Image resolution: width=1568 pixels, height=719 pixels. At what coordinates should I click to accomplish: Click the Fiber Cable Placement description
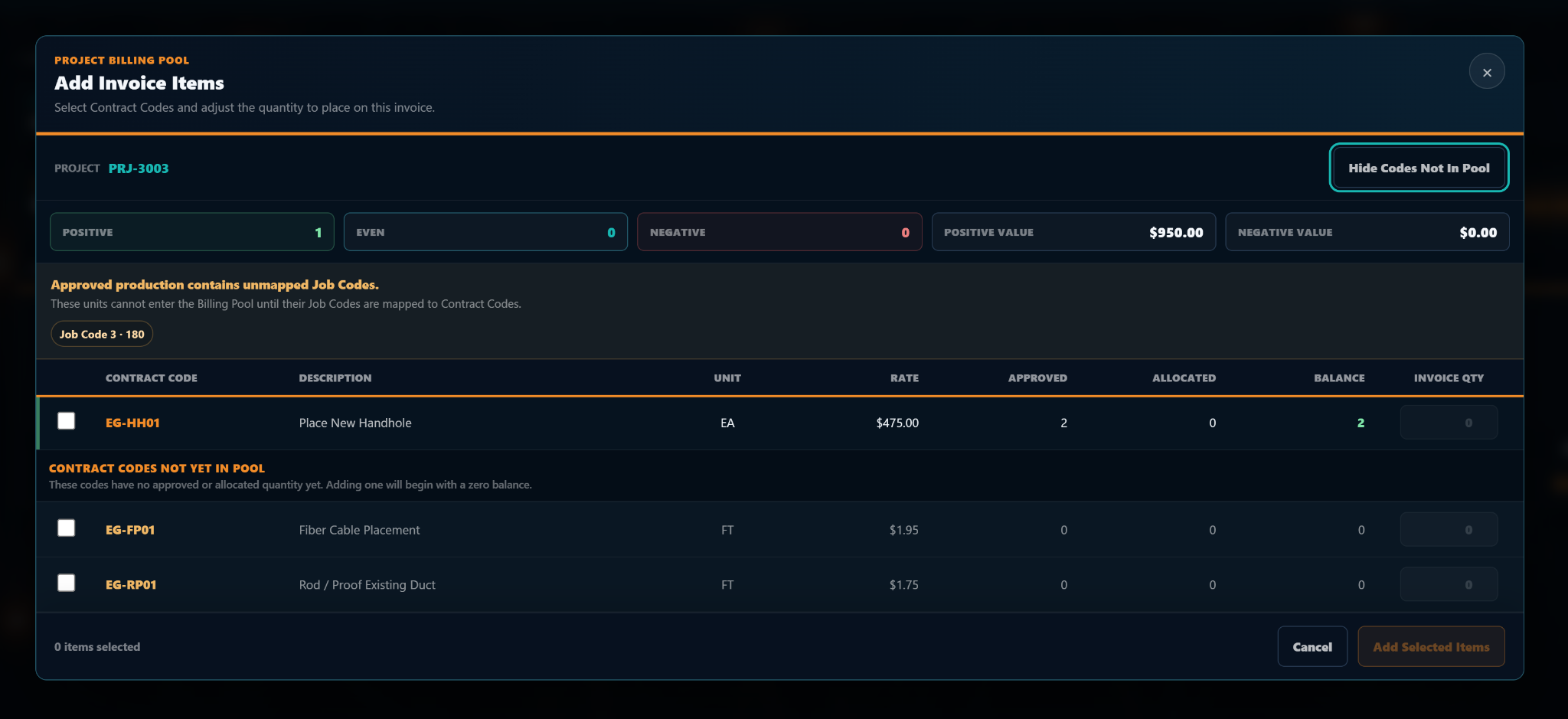point(359,530)
